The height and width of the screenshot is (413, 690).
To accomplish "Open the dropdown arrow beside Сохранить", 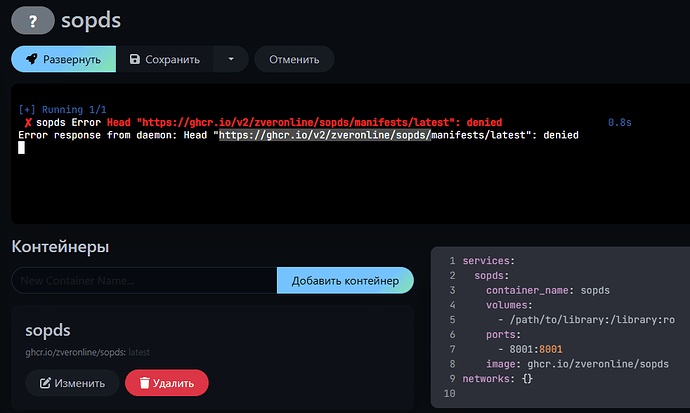I will click(231, 59).
